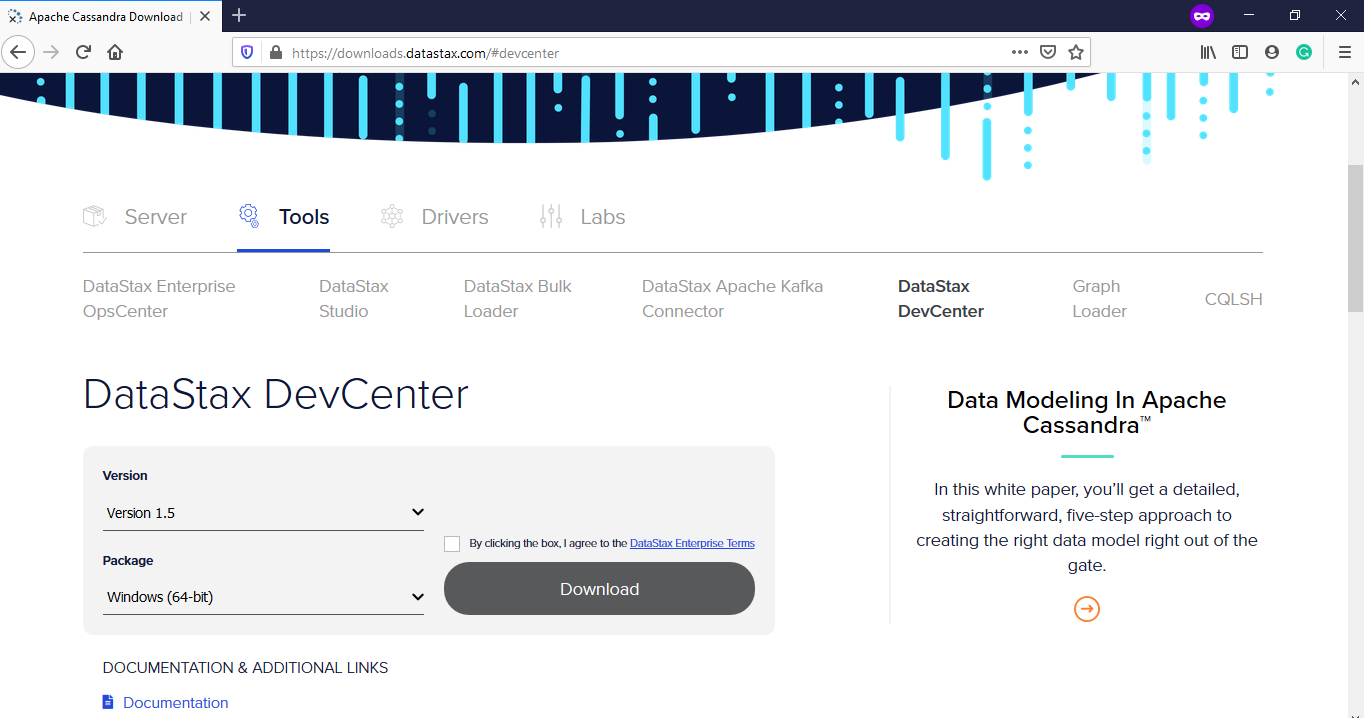Click the browser forward arrow
Screen dimensions: 1364x718
point(51,52)
